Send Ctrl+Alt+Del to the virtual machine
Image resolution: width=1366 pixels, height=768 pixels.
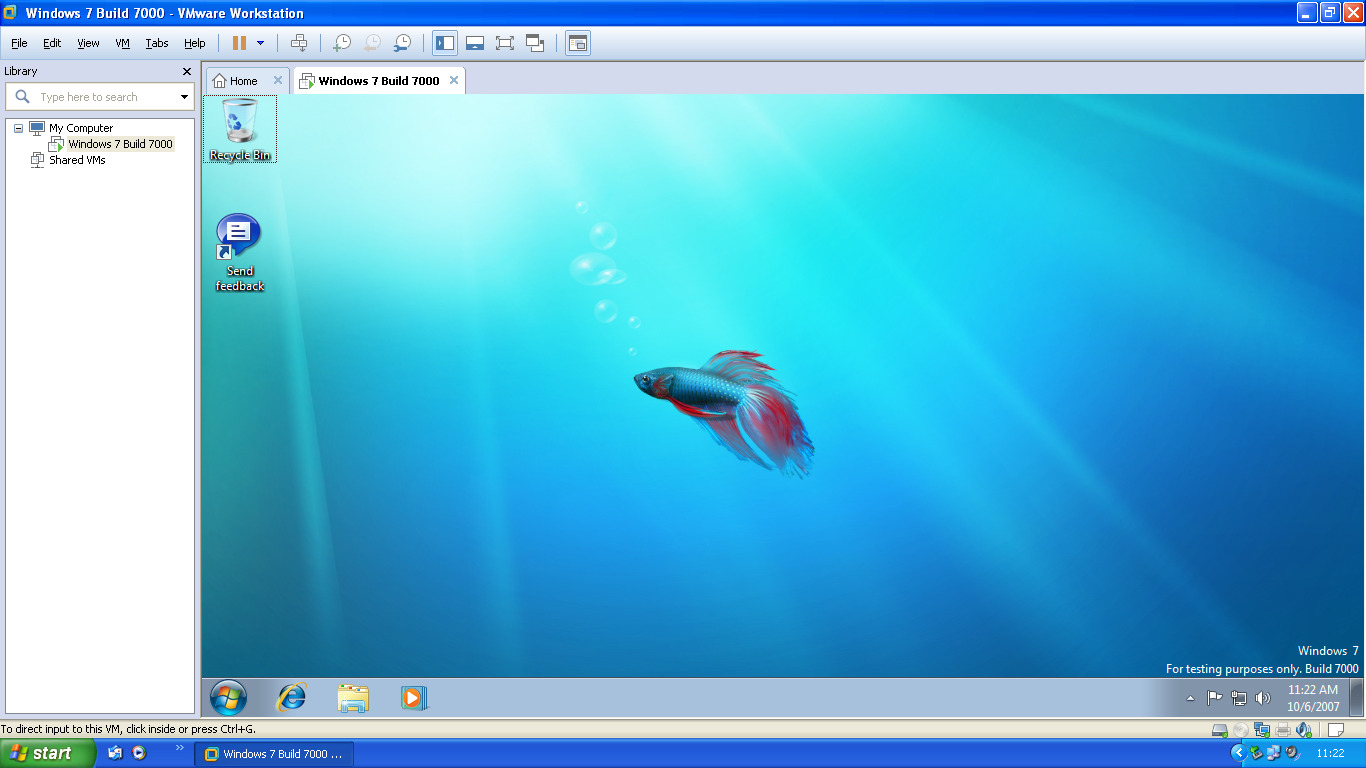pos(298,43)
